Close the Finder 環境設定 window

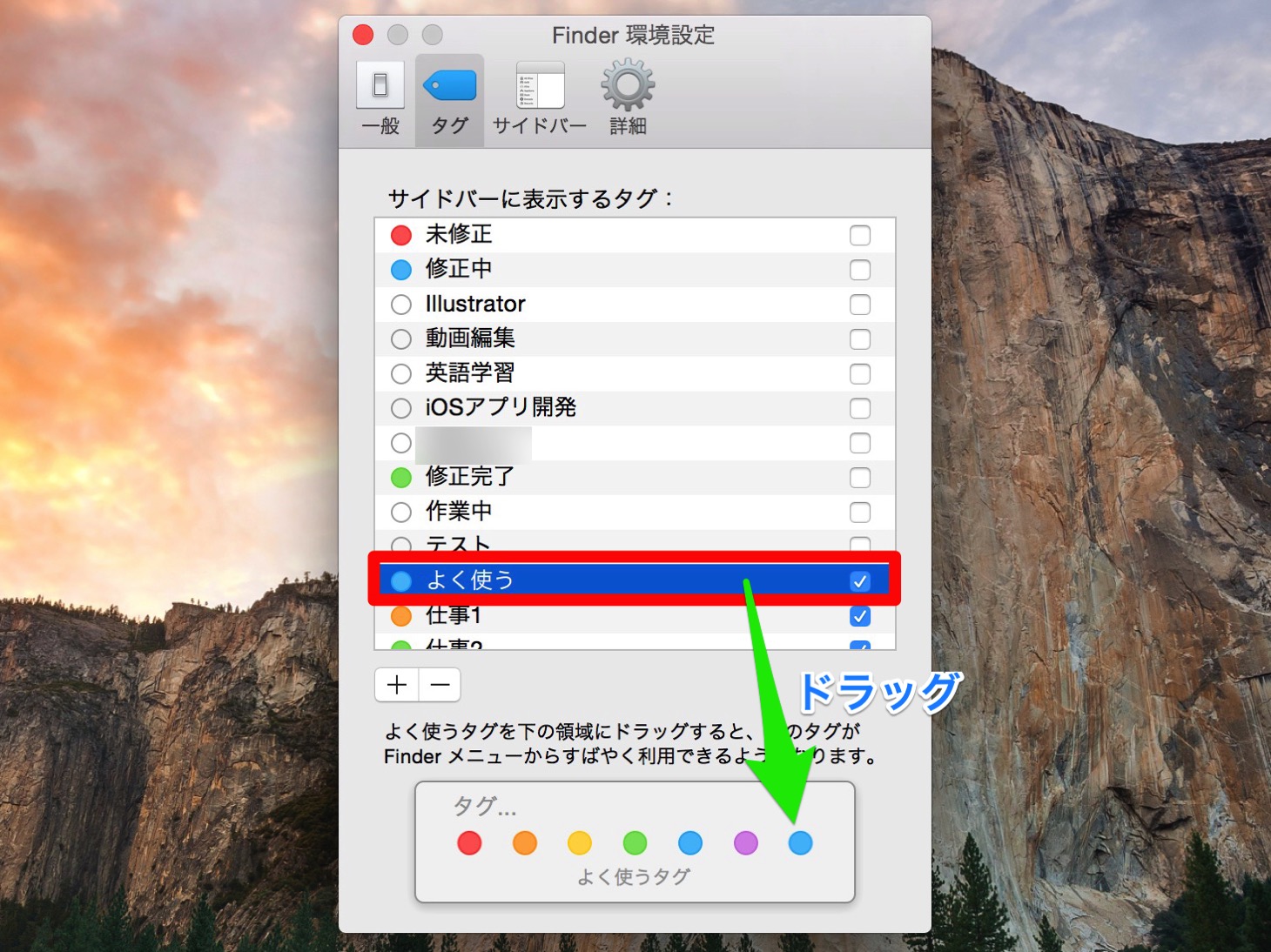coord(363,35)
